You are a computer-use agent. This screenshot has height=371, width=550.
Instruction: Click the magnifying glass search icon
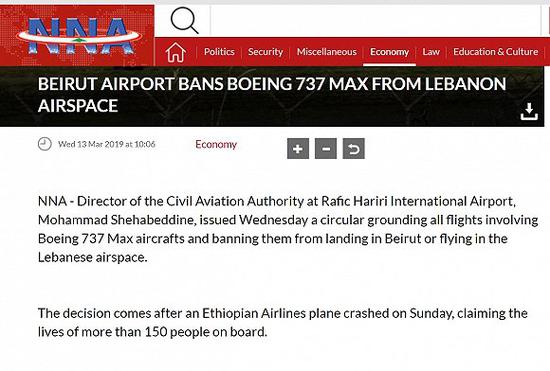click(185, 21)
